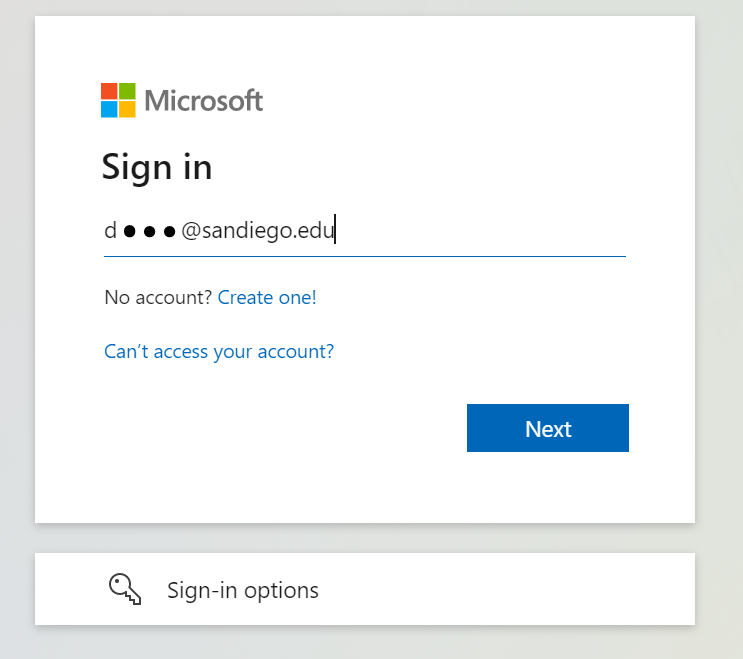Open the Create one! link
The width and height of the screenshot is (743, 659).
point(267,297)
